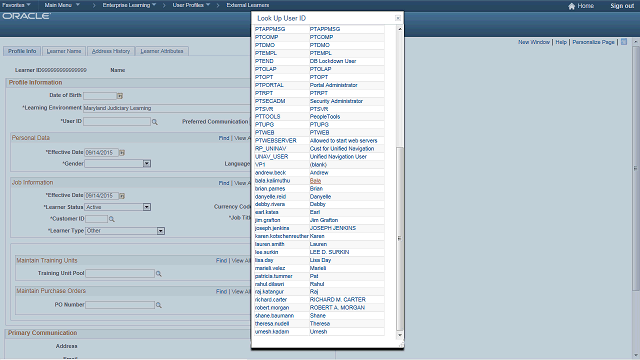
Task: Open the Customer ID lookup magnifier icon
Action: click(x=112, y=220)
